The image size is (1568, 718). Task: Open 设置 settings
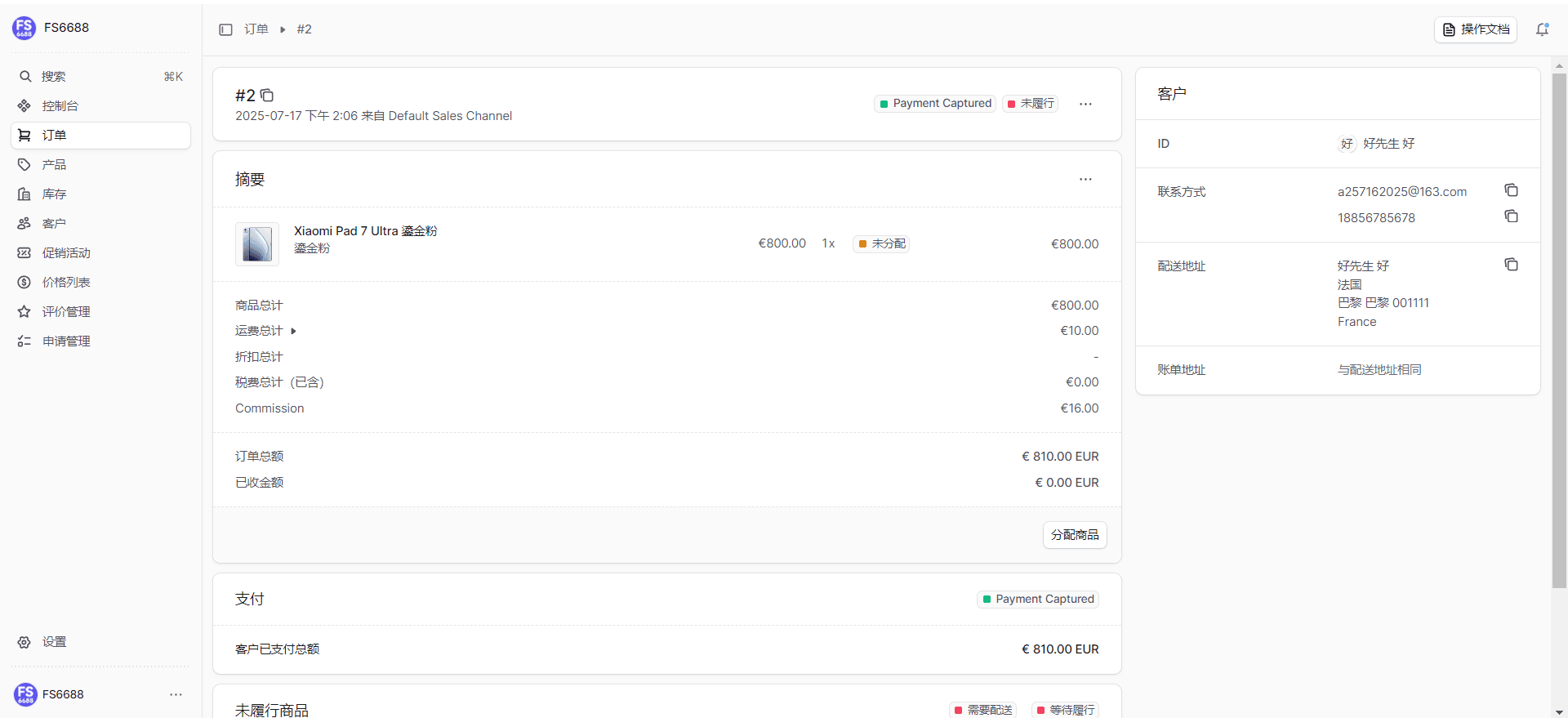coord(54,642)
